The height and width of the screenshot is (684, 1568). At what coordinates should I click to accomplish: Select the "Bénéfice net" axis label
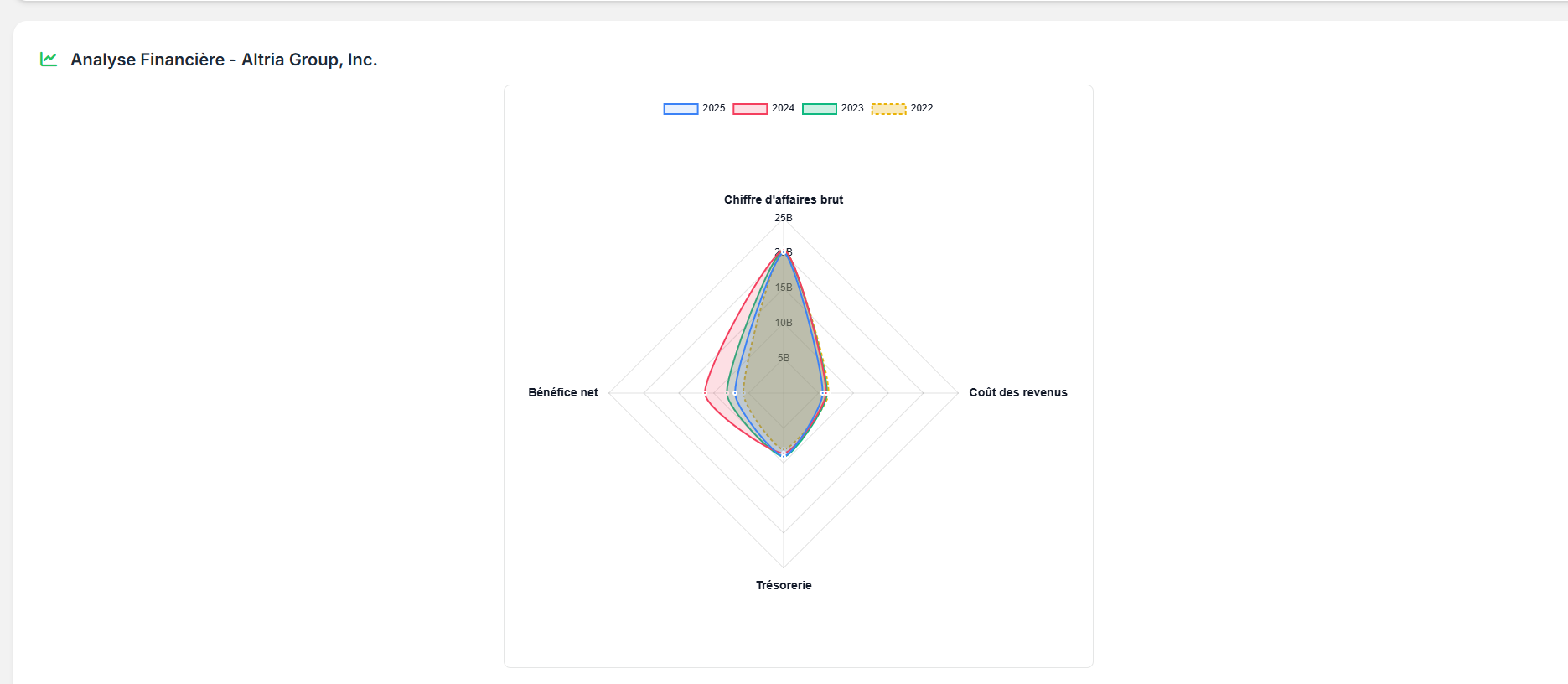coord(563,392)
